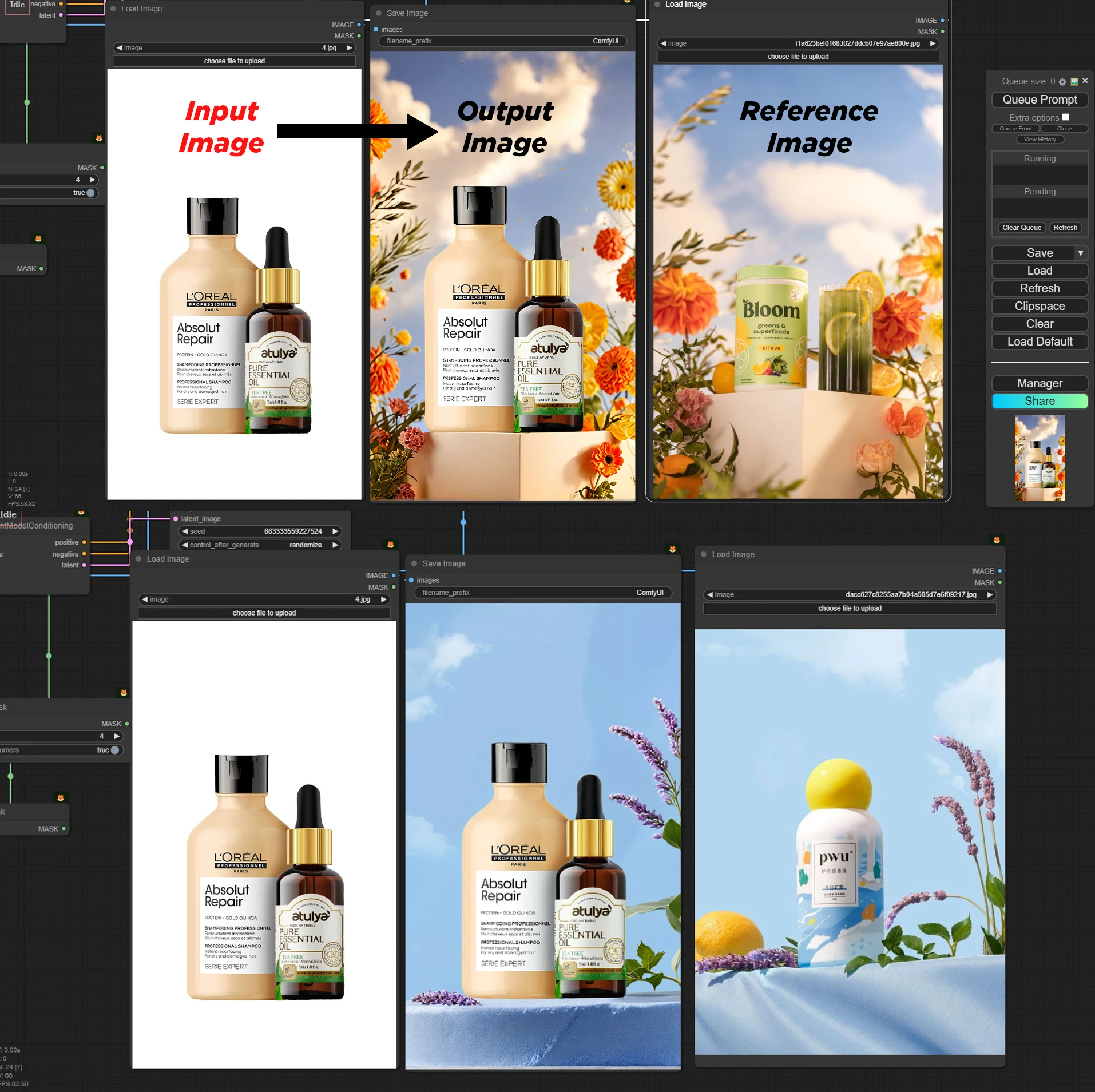This screenshot has width=1095, height=1092.
Task: Click the gradient Share button
Action: [1040, 401]
